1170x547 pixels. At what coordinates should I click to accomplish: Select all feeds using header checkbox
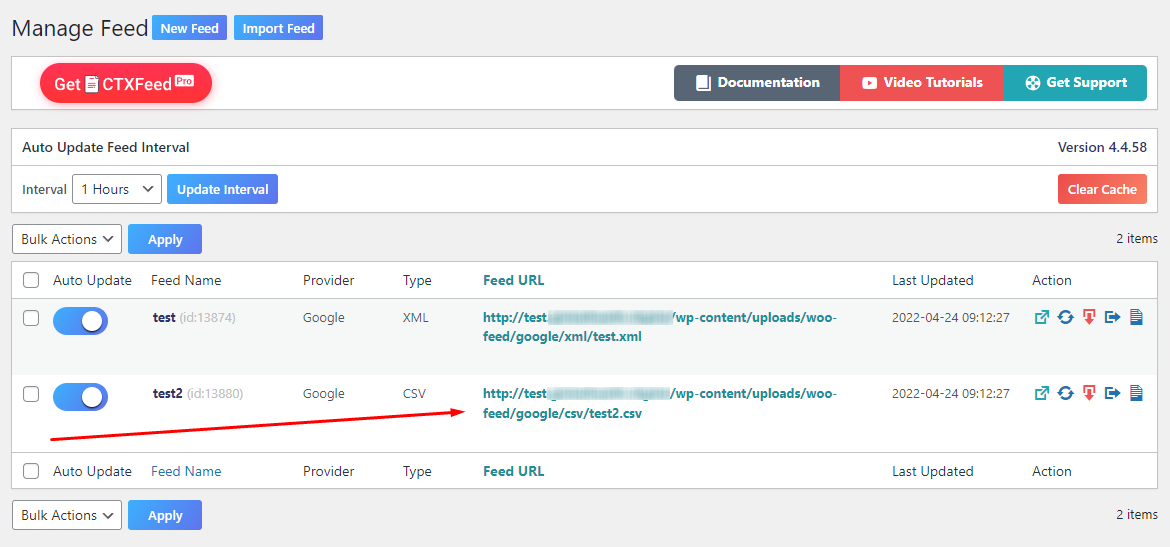[31, 281]
